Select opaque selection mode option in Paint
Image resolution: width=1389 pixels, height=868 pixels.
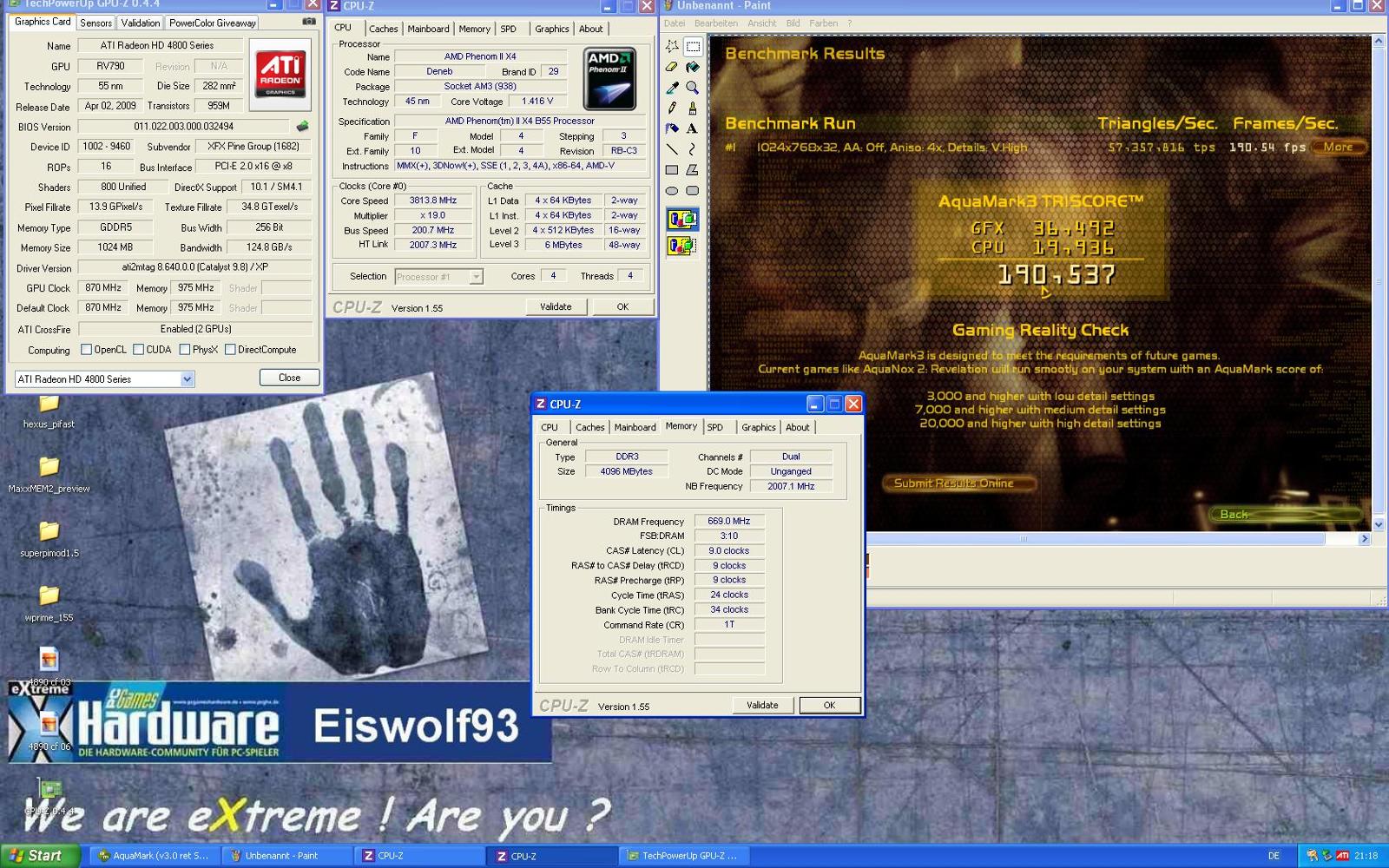[x=682, y=220]
